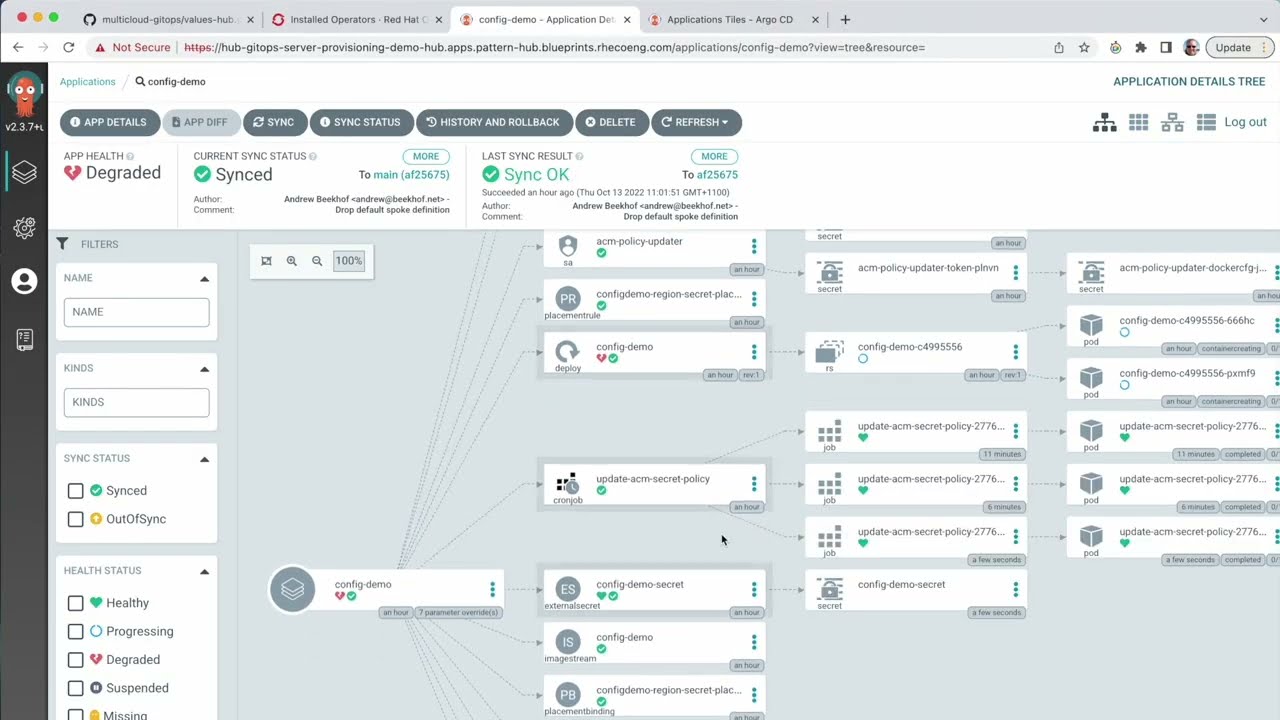The width and height of the screenshot is (1280, 720).
Task: Check the Degraded health status filter
Action: 76,660
